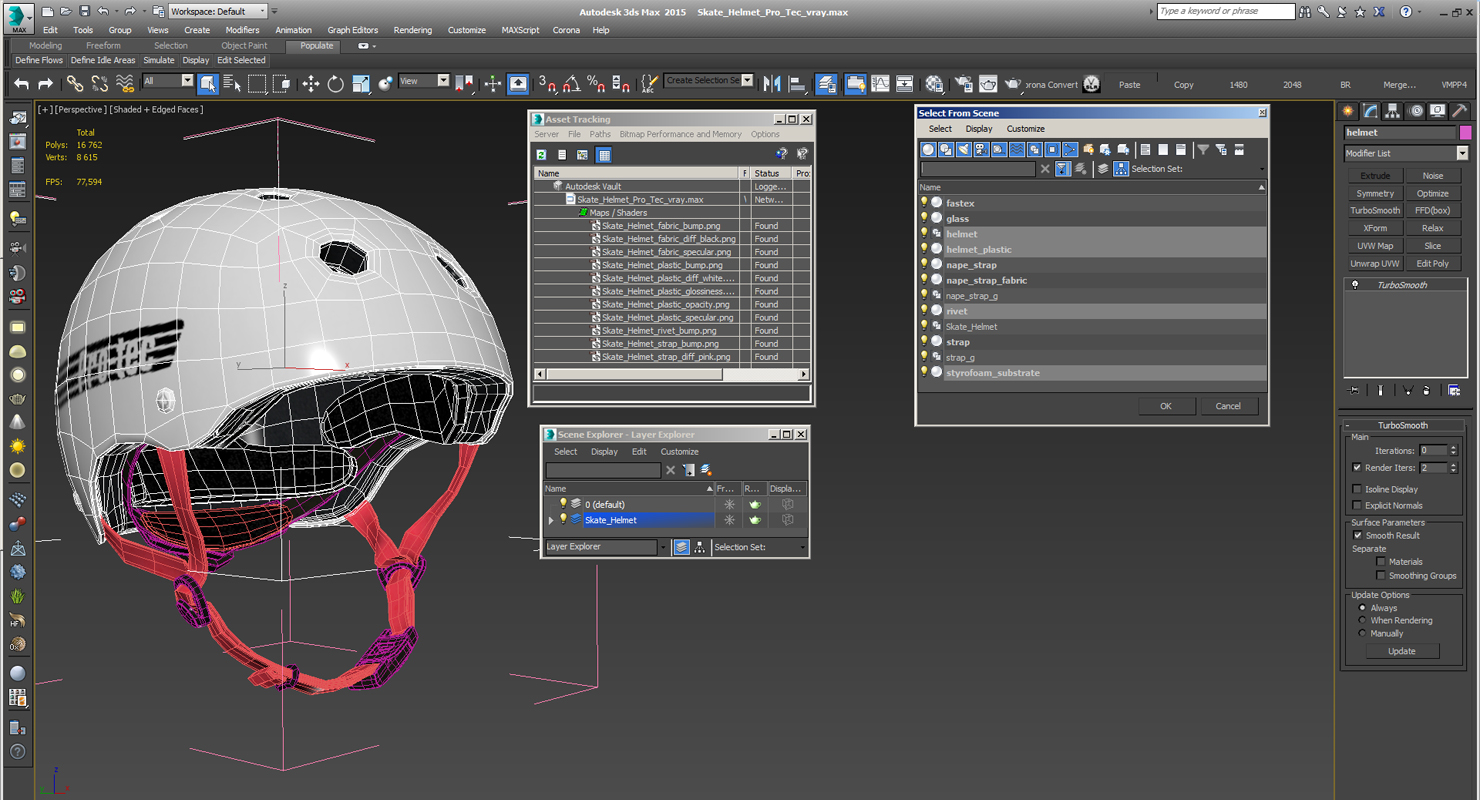This screenshot has height=800, width=1480.
Task: Click Sort by Hierarchy icon in Select From Scene
Action: (x=1121, y=169)
